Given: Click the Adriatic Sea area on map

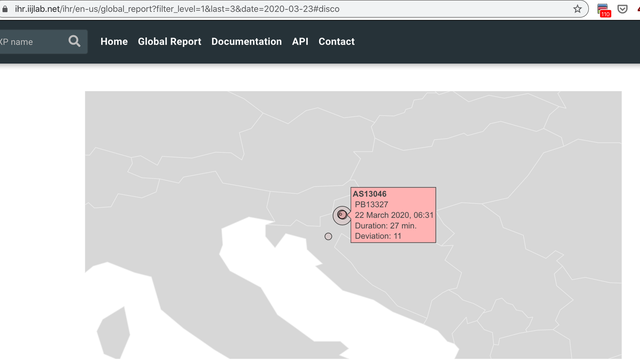Looking at the screenshot, I should pos(286,282).
